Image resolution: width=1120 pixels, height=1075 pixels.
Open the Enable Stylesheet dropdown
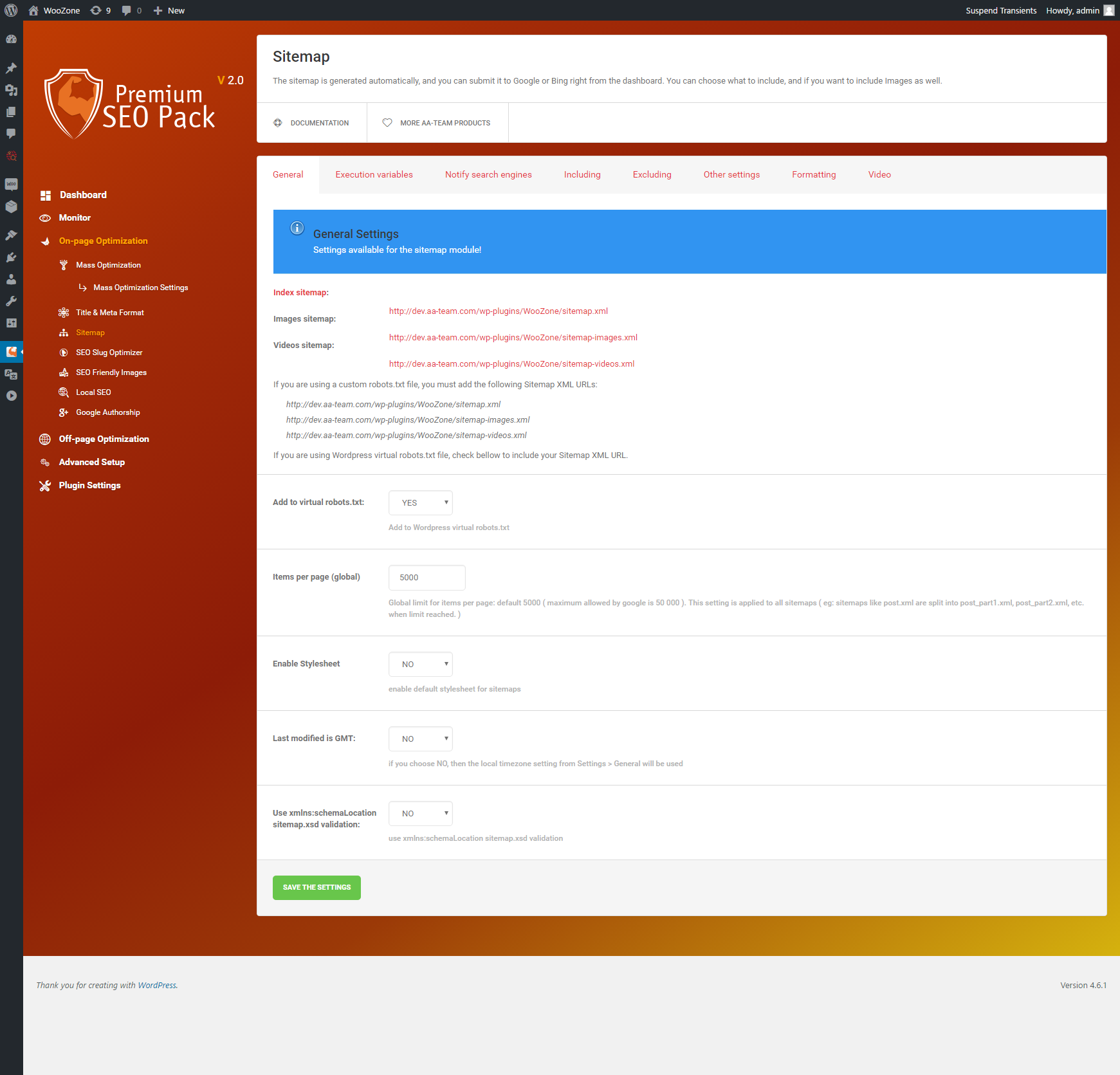(420, 664)
